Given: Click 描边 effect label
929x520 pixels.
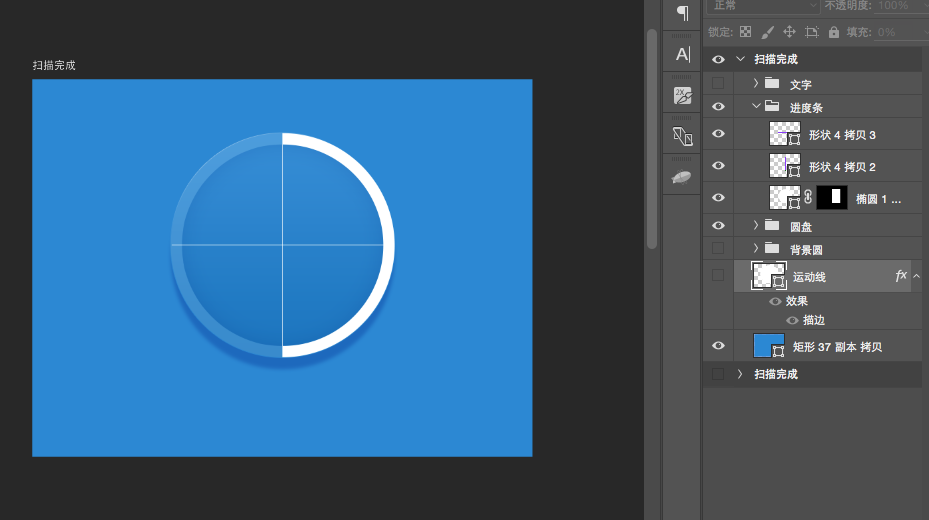Looking at the screenshot, I should 813,320.
